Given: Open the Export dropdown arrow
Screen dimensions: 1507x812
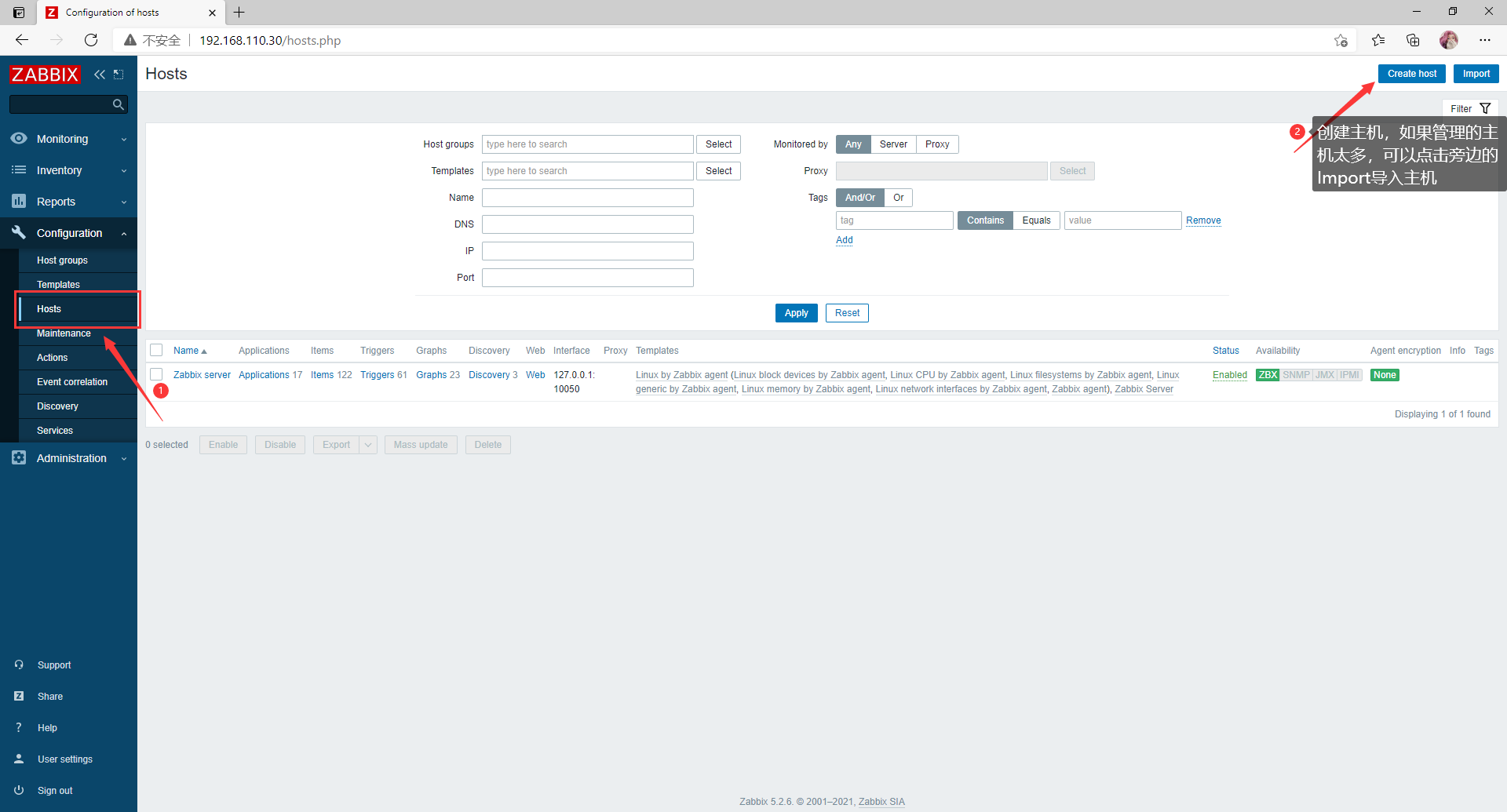Looking at the screenshot, I should tap(368, 445).
